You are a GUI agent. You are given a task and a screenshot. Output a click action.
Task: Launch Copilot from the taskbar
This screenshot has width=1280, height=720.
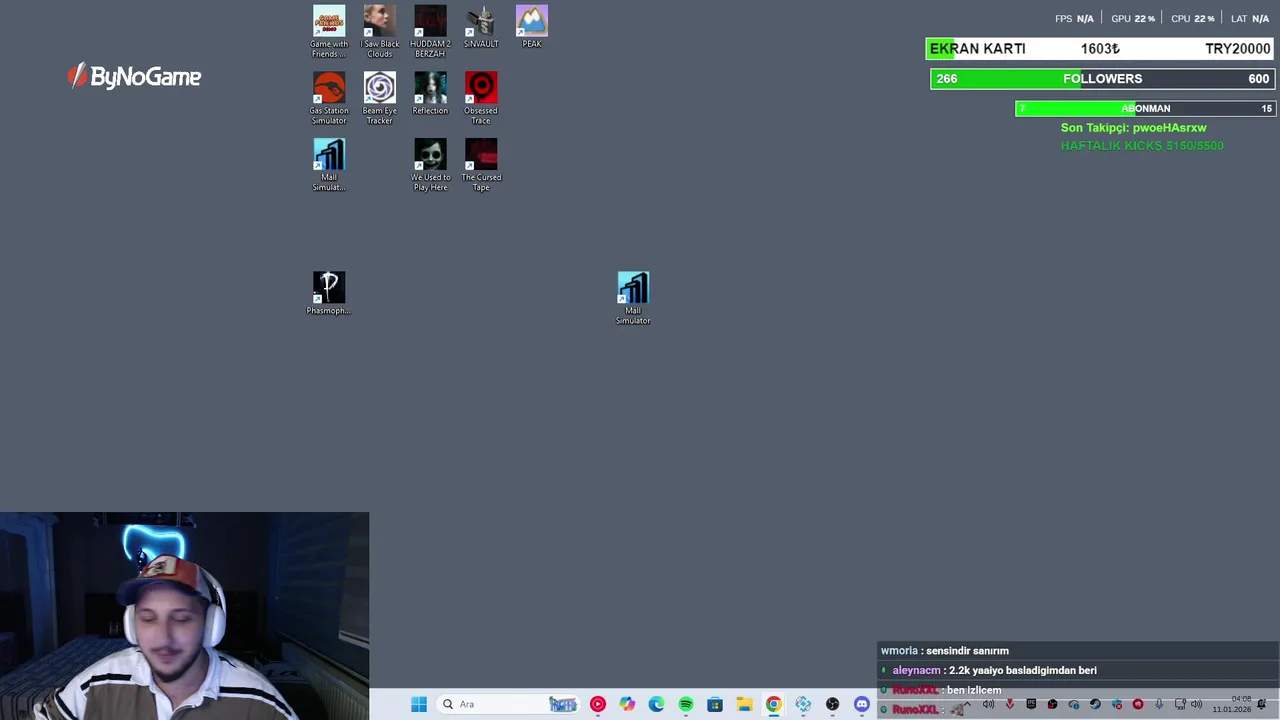(x=627, y=704)
